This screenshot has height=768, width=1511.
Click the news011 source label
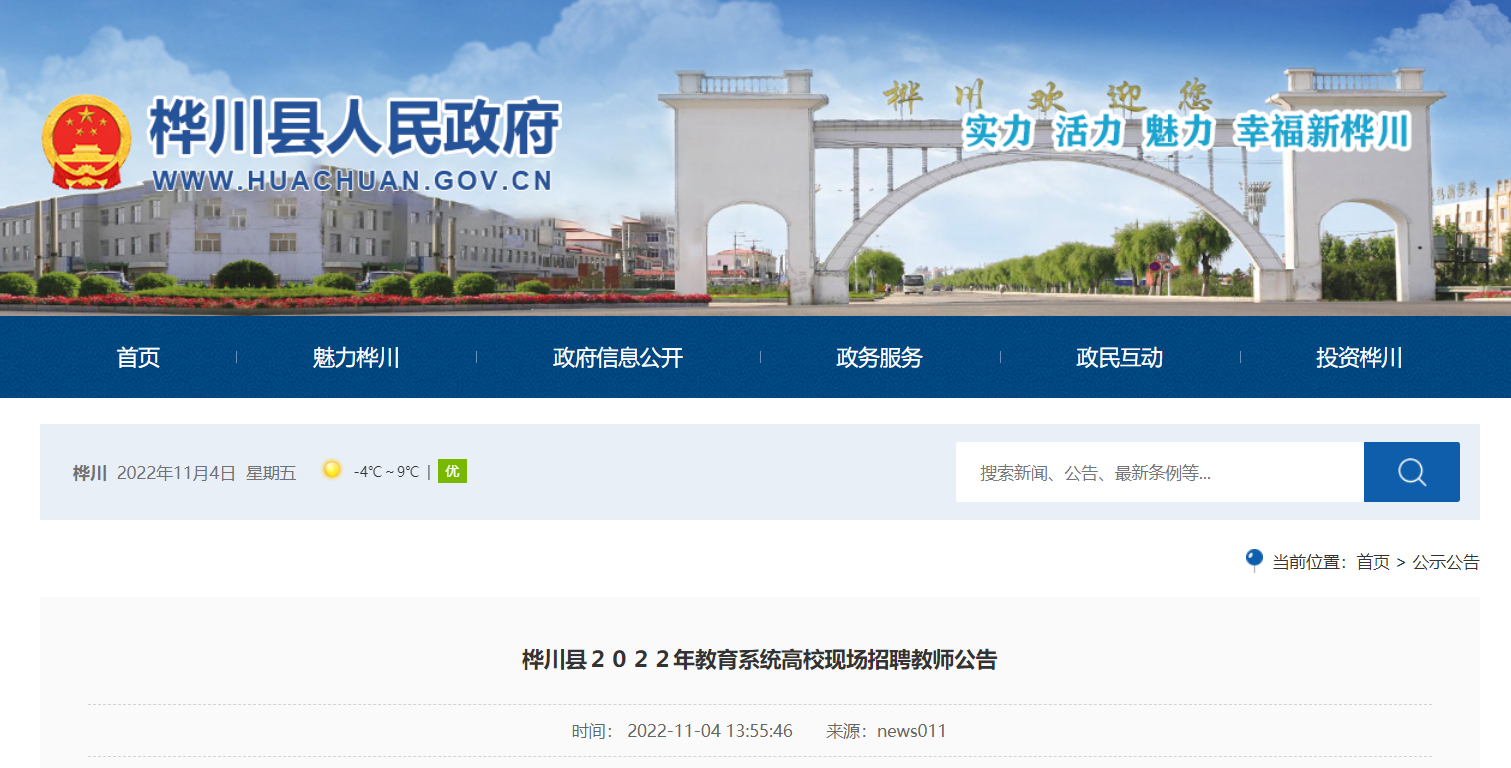[911, 731]
